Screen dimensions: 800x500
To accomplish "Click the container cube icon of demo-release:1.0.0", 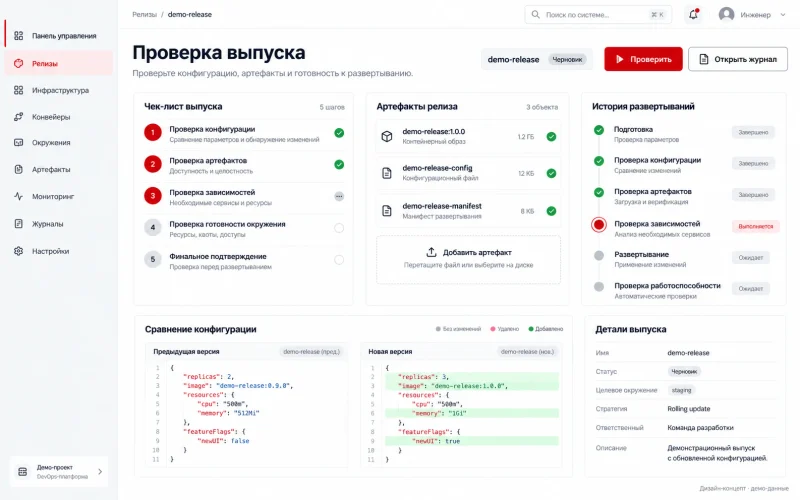I will click(x=387, y=136).
